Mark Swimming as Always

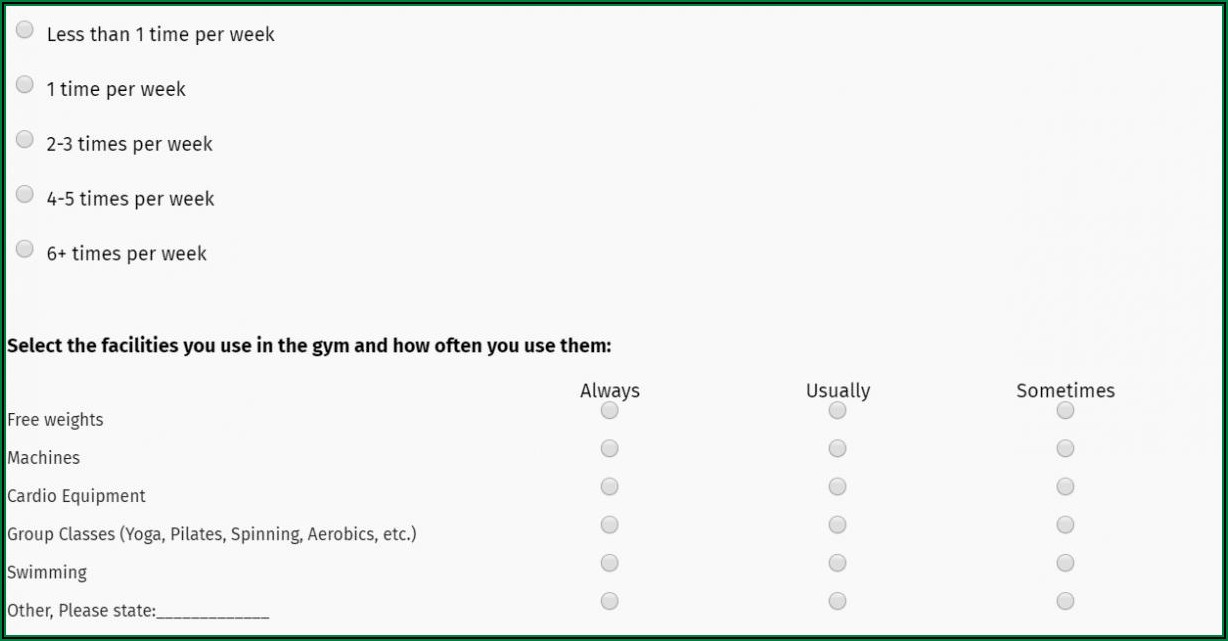[x=610, y=563]
